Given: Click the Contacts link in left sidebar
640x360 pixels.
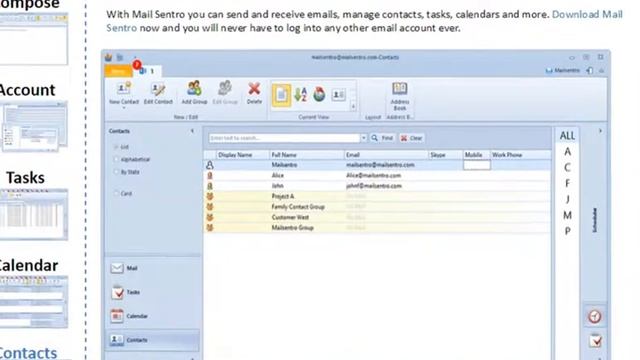Looking at the screenshot, I should [28, 353].
